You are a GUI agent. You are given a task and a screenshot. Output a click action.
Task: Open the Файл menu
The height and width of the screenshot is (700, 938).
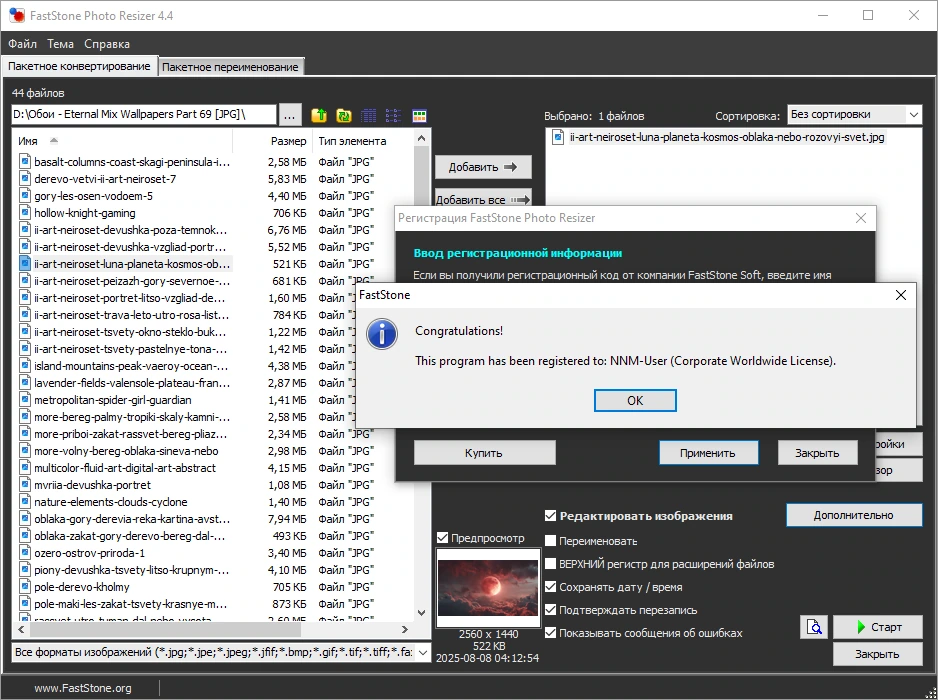(x=22, y=44)
